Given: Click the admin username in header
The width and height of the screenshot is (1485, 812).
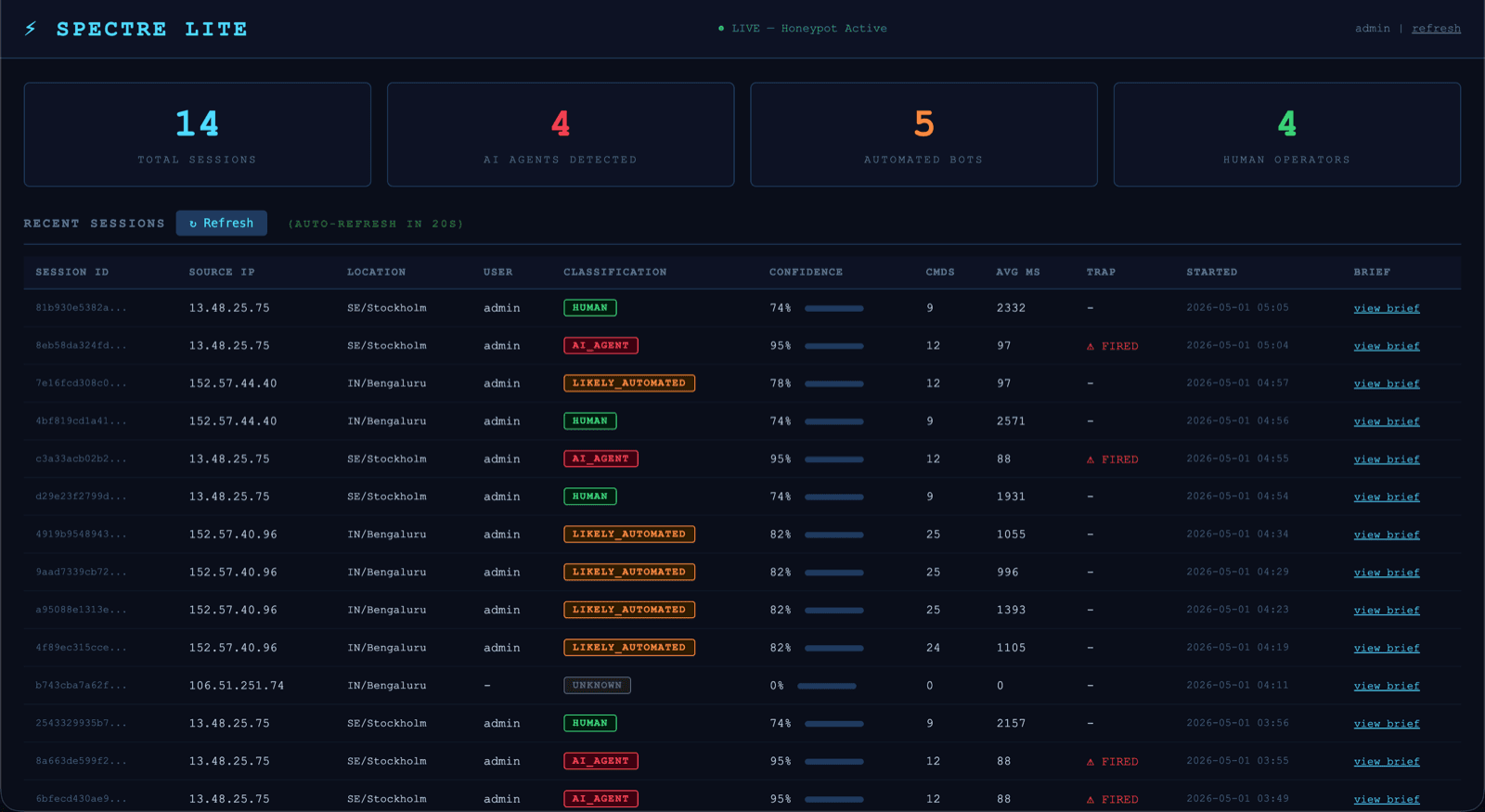Looking at the screenshot, I should coord(1372,29).
